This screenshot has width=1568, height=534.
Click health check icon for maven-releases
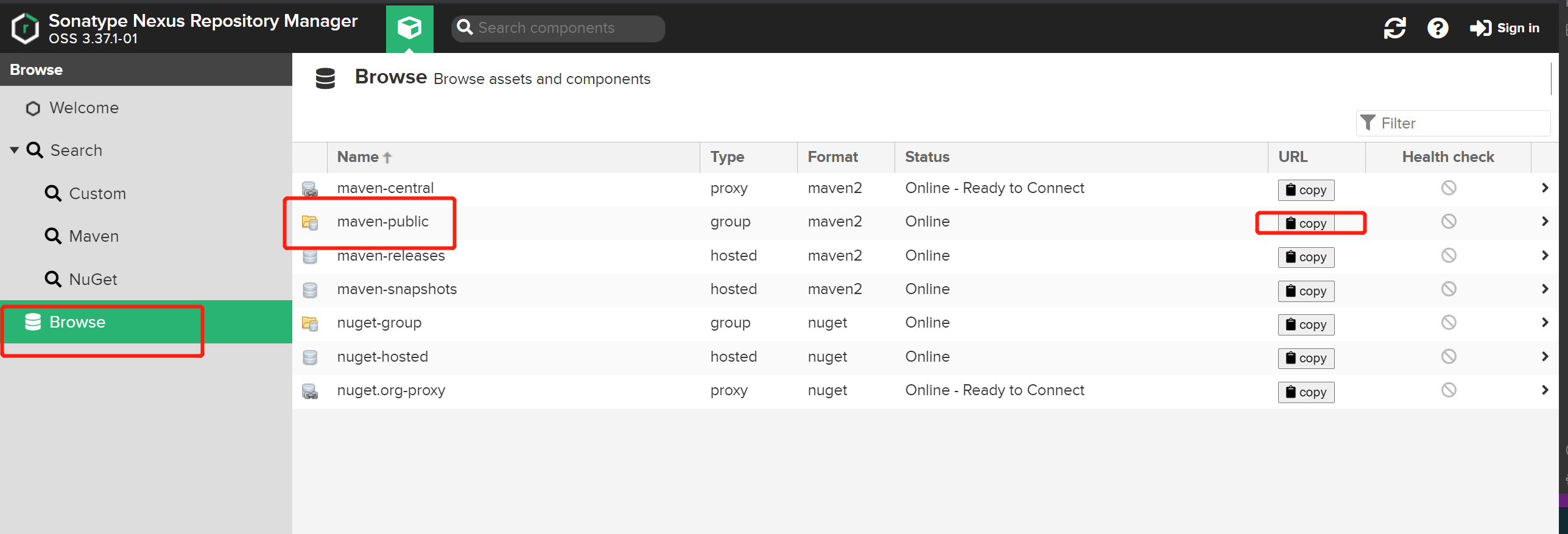[x=1449, y=255]
